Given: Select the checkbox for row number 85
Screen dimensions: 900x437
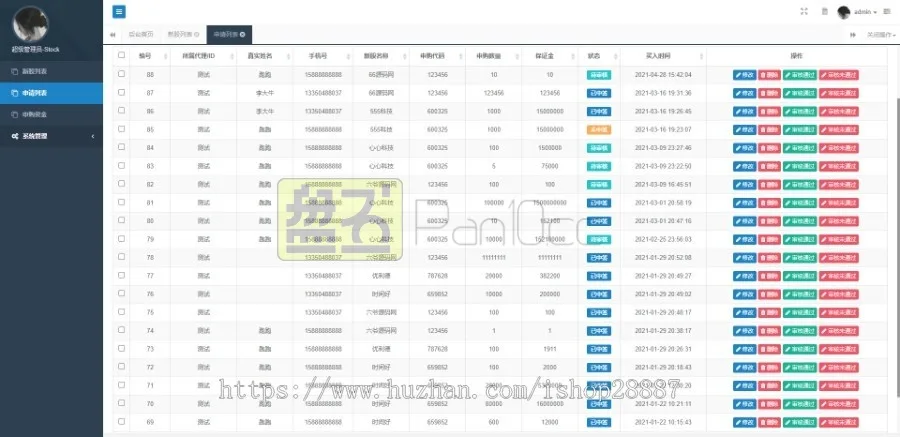Looking at the screenshot, I should (x=121, y=129).
